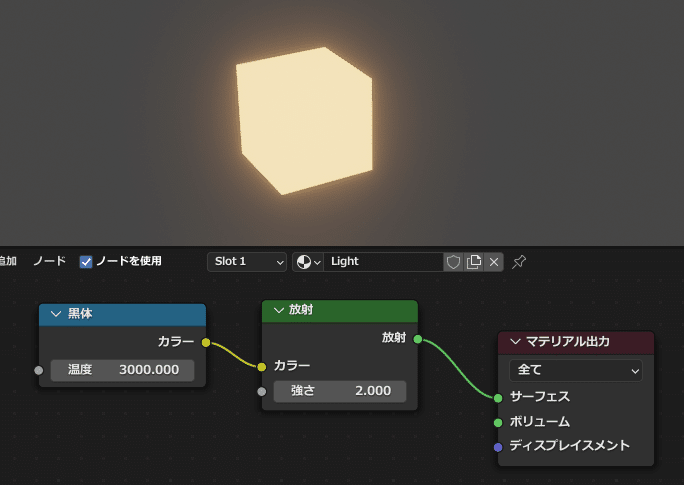Click the 黒体 node's カラー output socket

click(206, 342)
